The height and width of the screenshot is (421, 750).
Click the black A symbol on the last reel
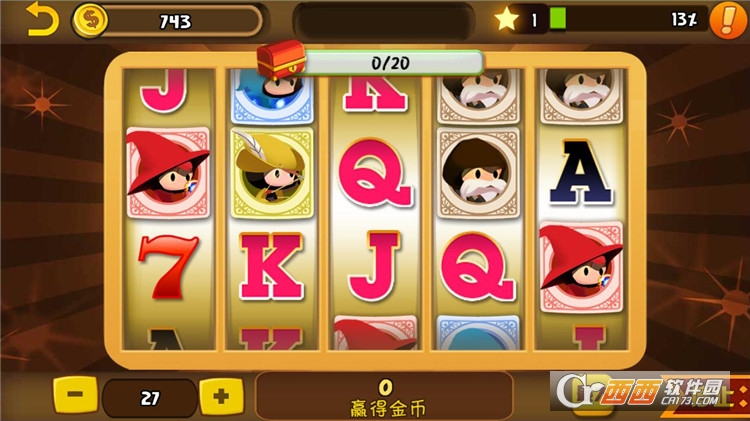pos(580,173)
